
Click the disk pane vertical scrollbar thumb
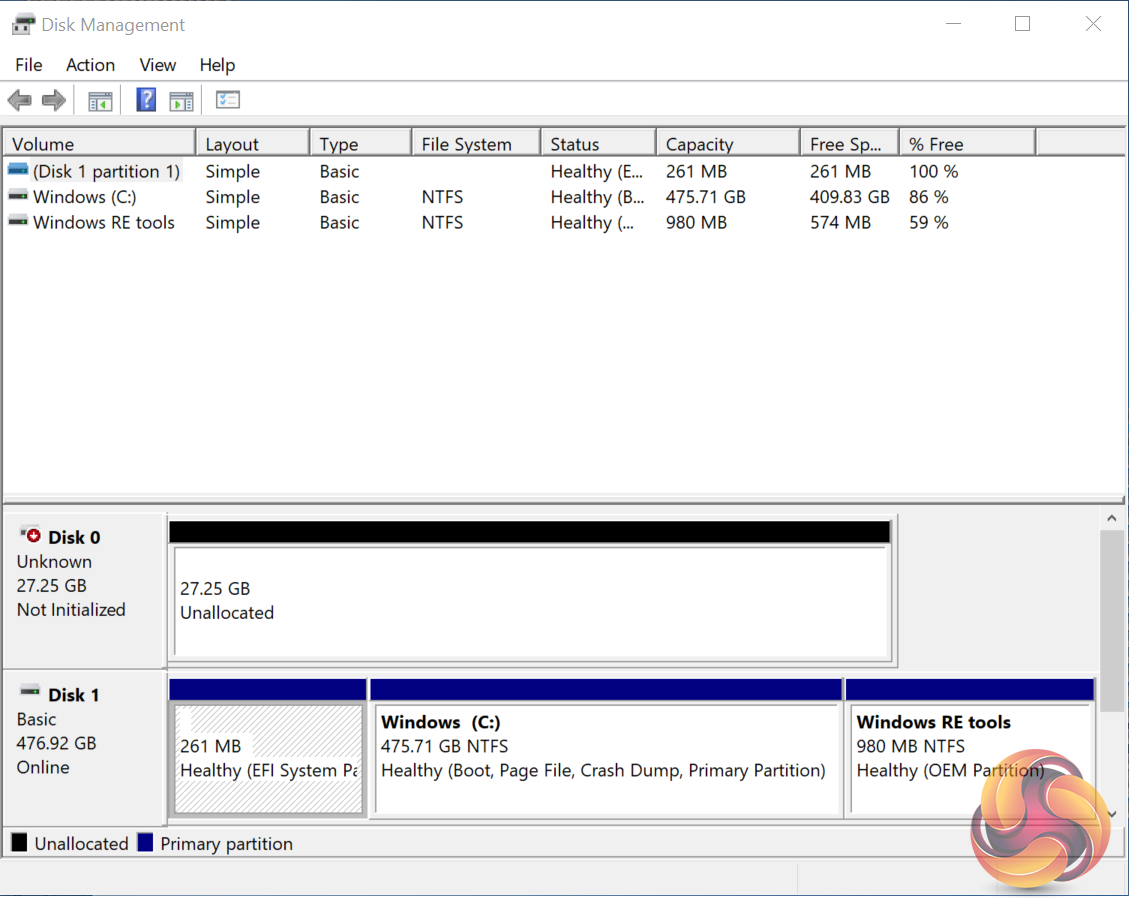point(1111,621)
